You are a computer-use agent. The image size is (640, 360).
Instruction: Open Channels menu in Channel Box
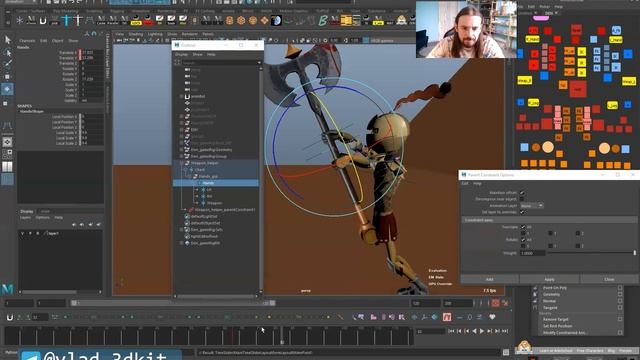coord(27,41)
